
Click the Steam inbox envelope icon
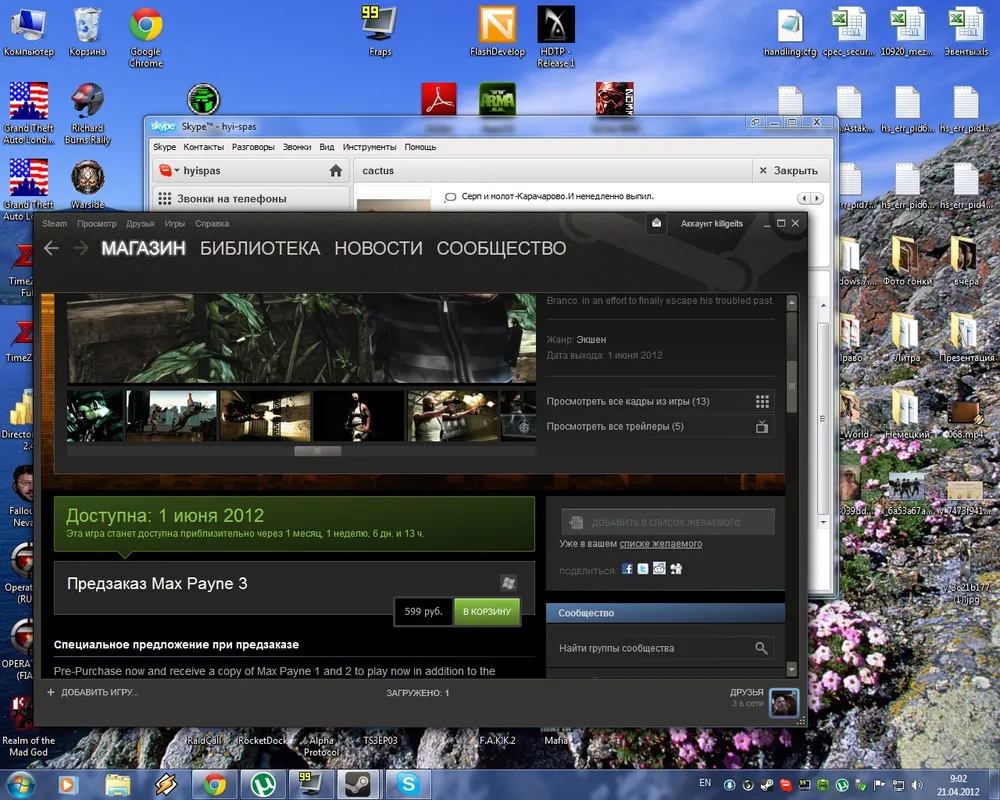click(655, 223)
